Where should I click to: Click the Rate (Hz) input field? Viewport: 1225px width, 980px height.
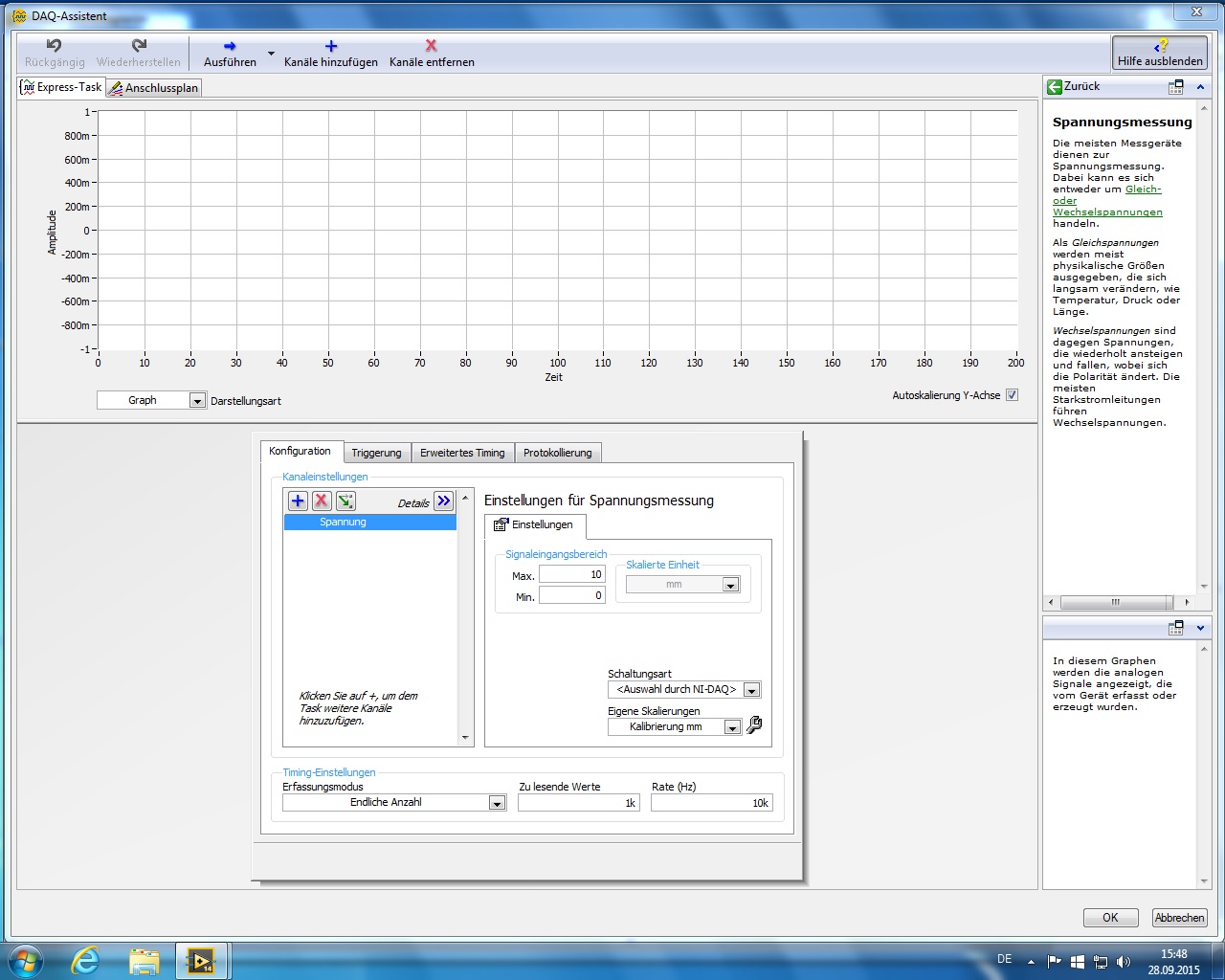pos(711,803)
